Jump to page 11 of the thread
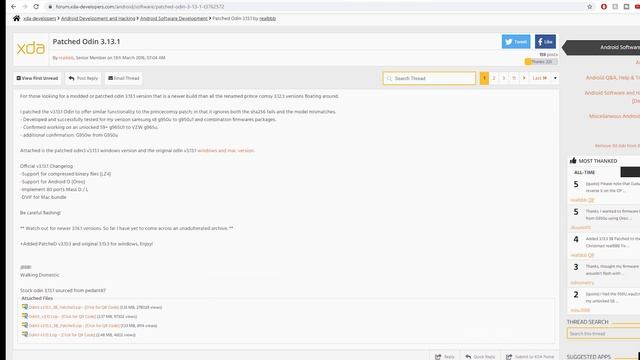Image resolution: width=640 pixels, height=360 pixels. pyautogui.click(x=514, y=78)
